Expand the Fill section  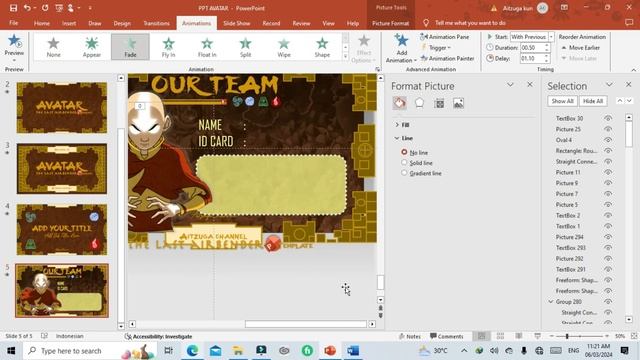[397, 125]
